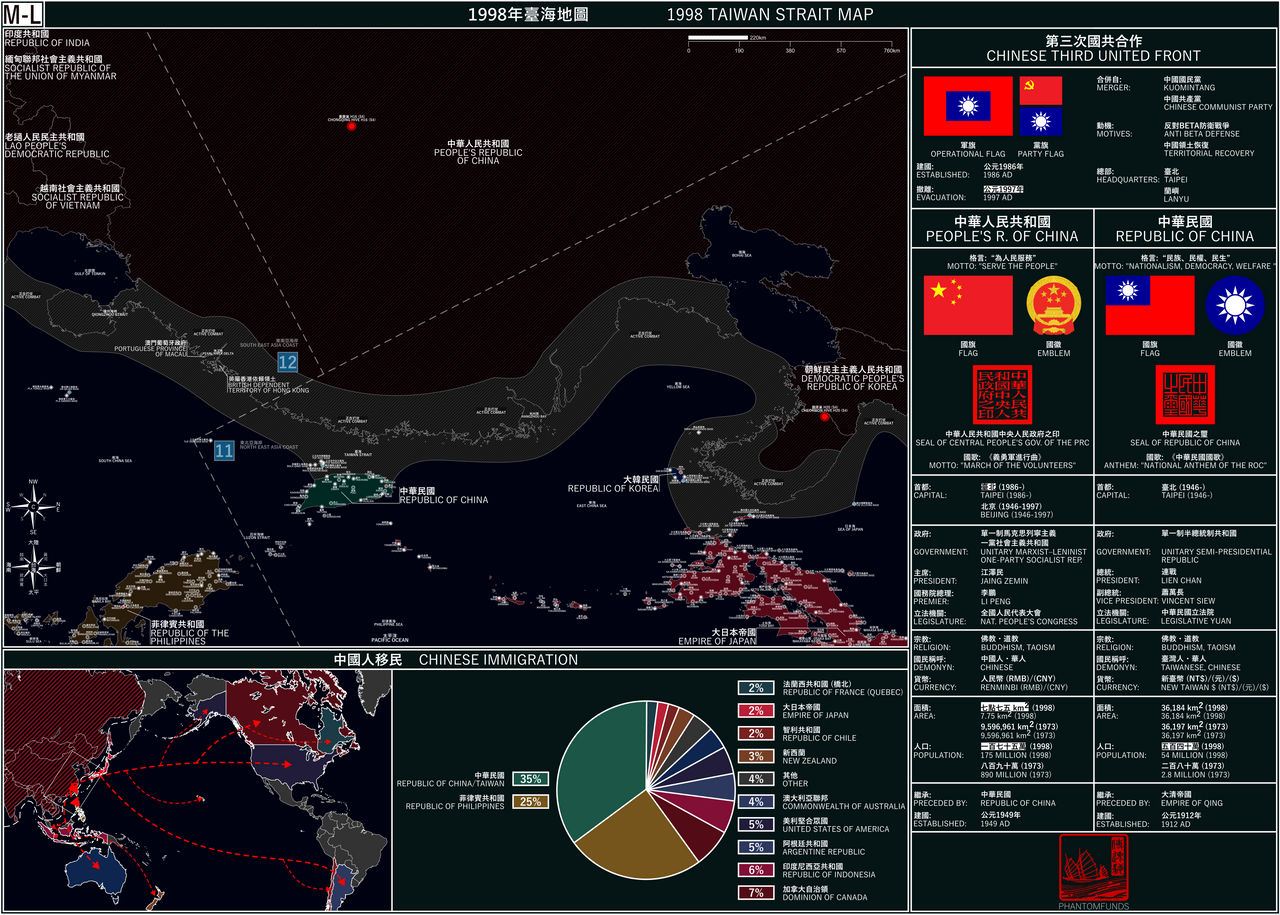This screenshot has width=1280, height=915.
Task: Click the 'KUOMINTANG' merger entry
Action: (x=1191, y=88)
